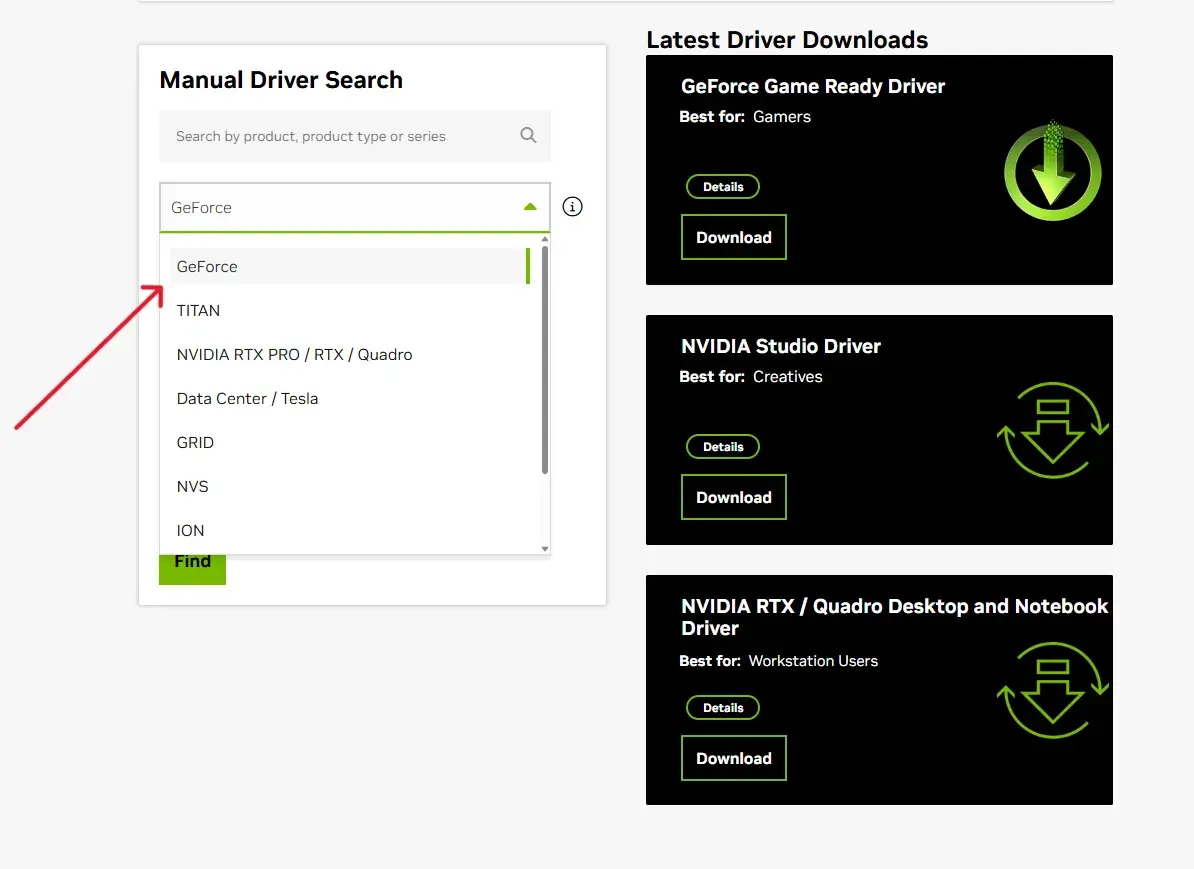Choose Data Center / Tesla option
The width and height of the screenshot is (1194, 869).
pos(247,399)
